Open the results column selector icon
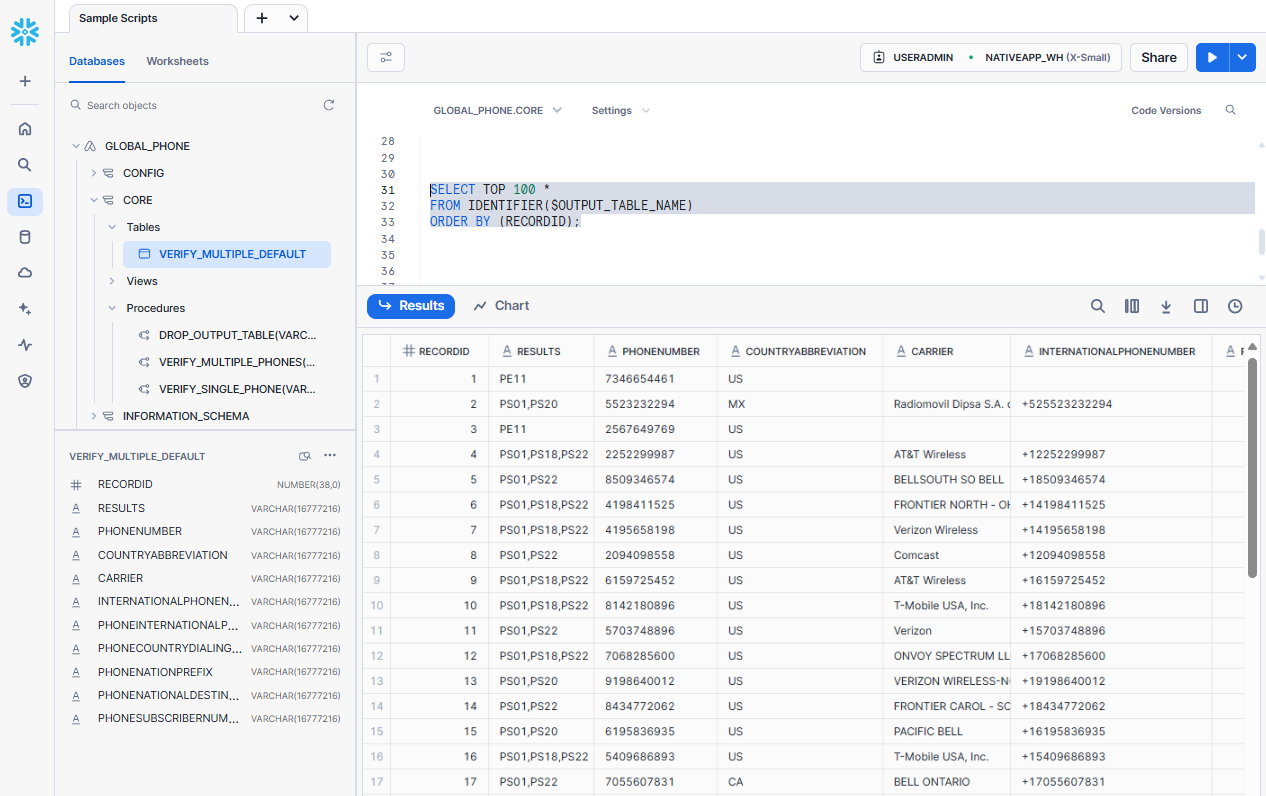 coord(1132,306)
